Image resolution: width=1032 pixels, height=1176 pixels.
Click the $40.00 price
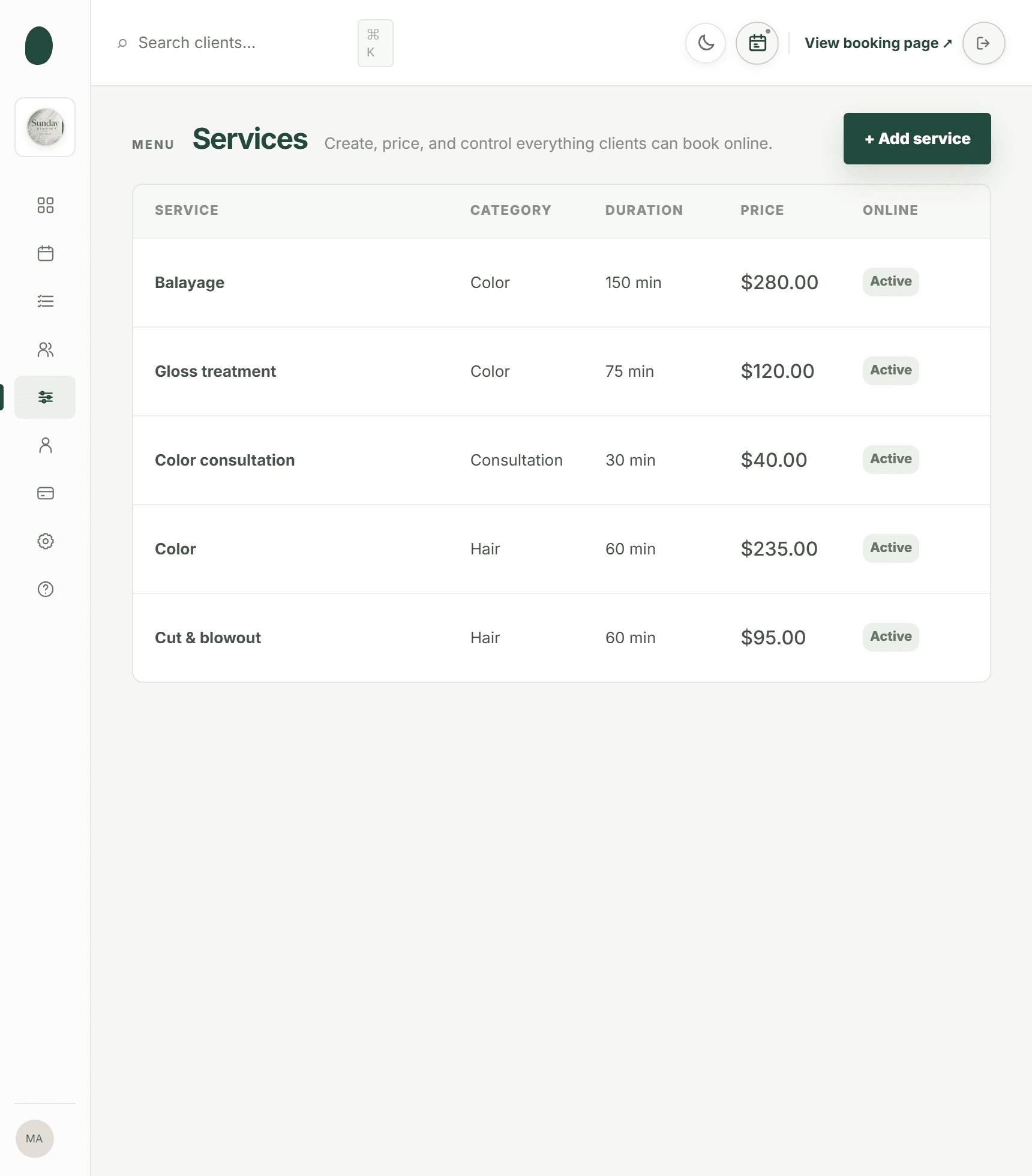tap(774, 460)
